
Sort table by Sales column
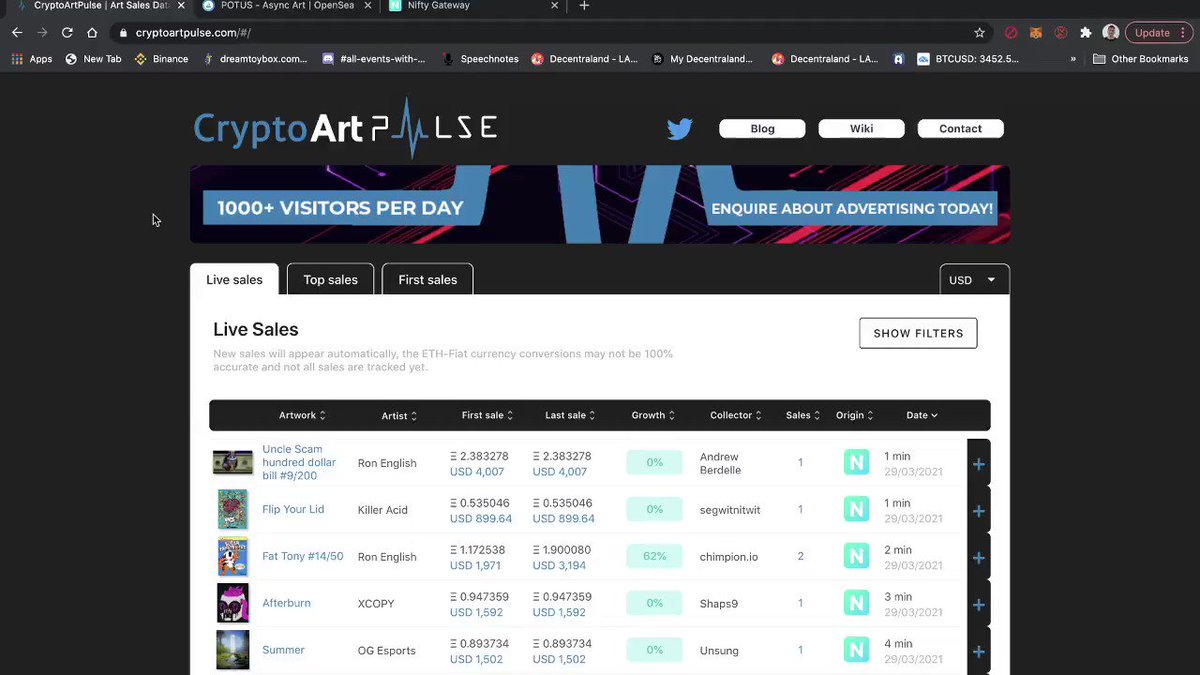click(803, 415)
